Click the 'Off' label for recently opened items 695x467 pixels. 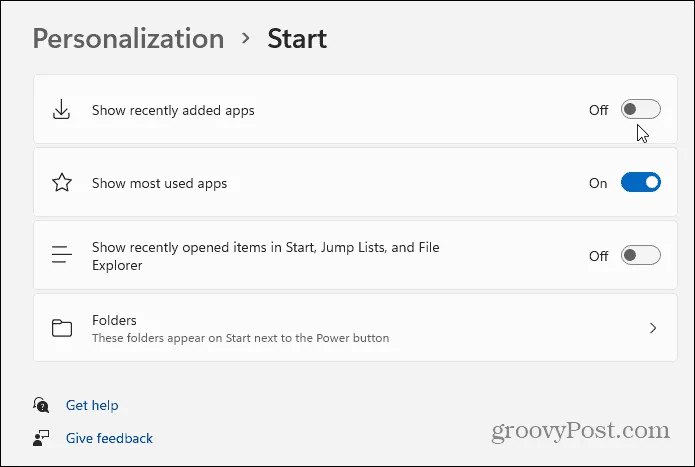point(598,256)
